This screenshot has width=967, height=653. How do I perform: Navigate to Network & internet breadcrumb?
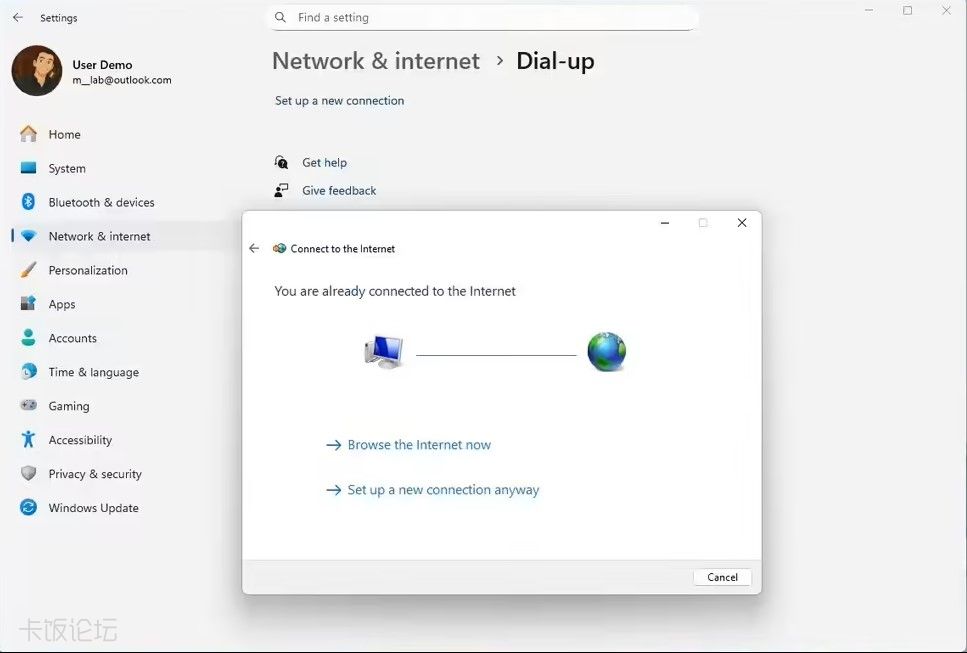[376, 61]
